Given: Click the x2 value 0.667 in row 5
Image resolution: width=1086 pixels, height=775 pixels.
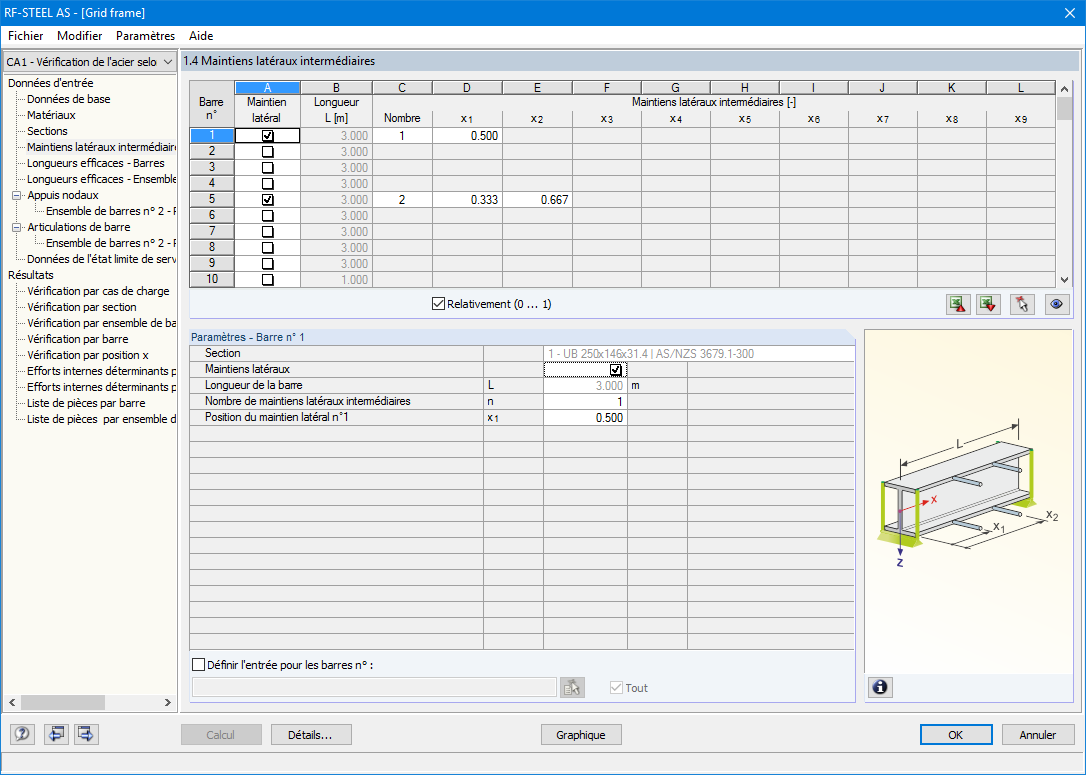Looking at the screenshot, I should point(537,199).
